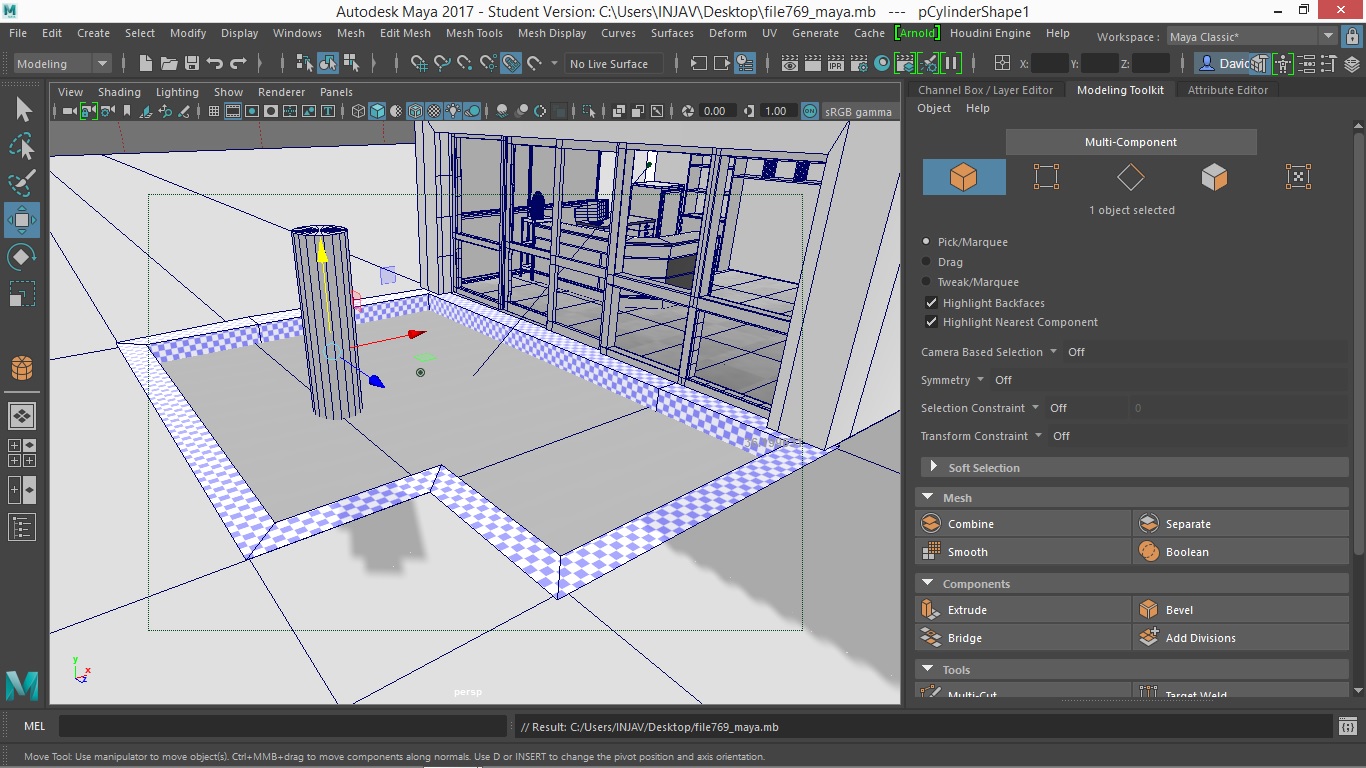Switch to Channel Box / Layer Editor tab
The height and width of the screenshot is (768, 1366).
coord(986,90)
